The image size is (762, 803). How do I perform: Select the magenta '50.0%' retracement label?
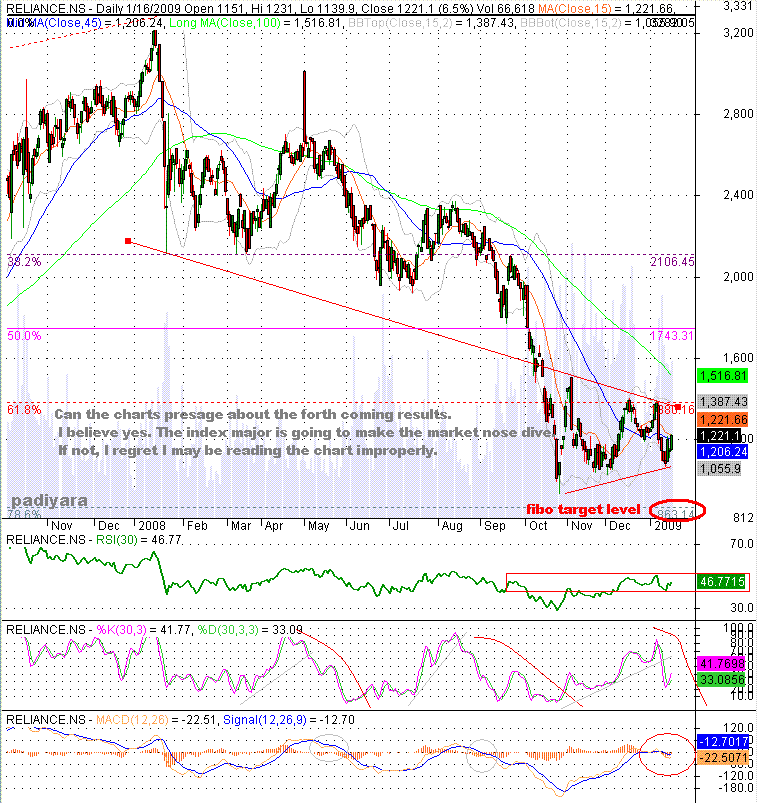coord(24,335)
